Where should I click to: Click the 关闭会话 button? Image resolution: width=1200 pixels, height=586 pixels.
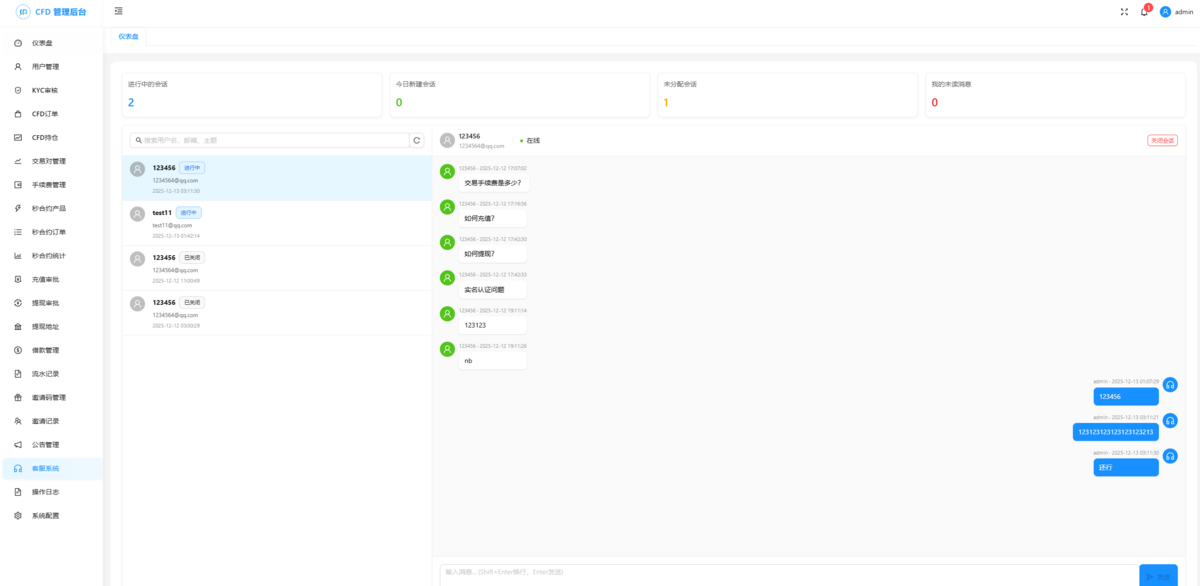point(1162,141)
